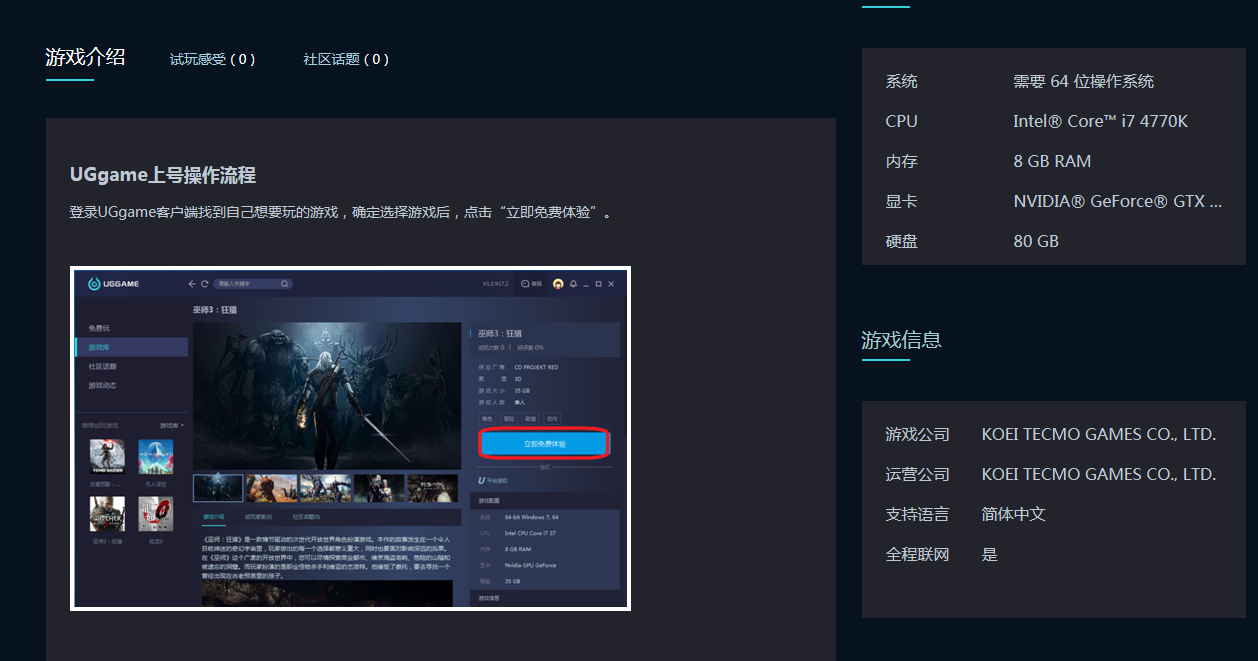This screenshot has width=1258, height=661.
Task: Switch to 社区话题 ( 0 ) tab
Action: click(346, 59)
